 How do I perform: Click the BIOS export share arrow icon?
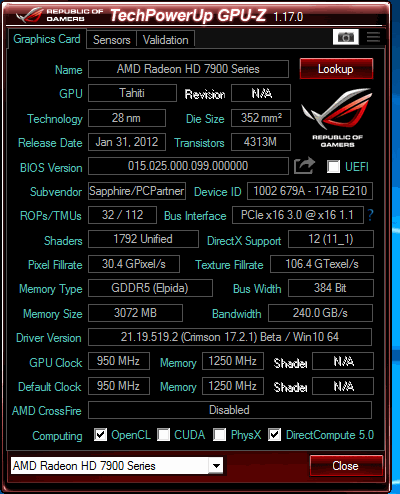point(304,165)
